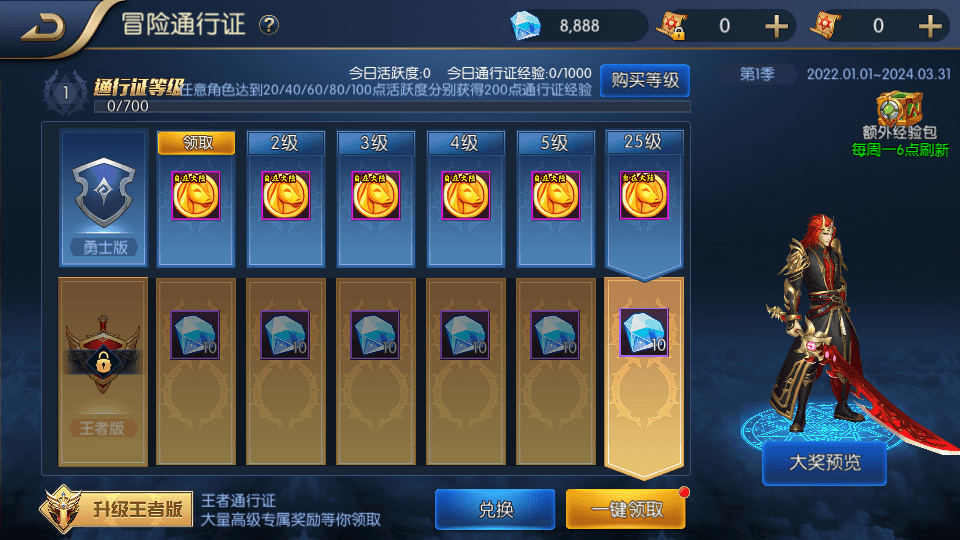Tap the blue diamond currency icon
The image size is (960, 540).
(x=525, y=26)
